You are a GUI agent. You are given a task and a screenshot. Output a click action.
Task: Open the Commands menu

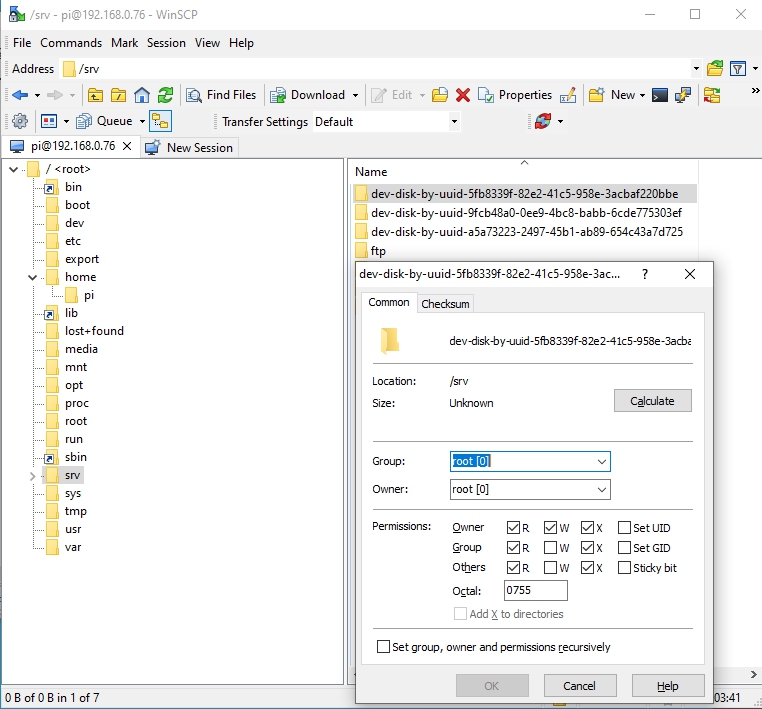71,43
